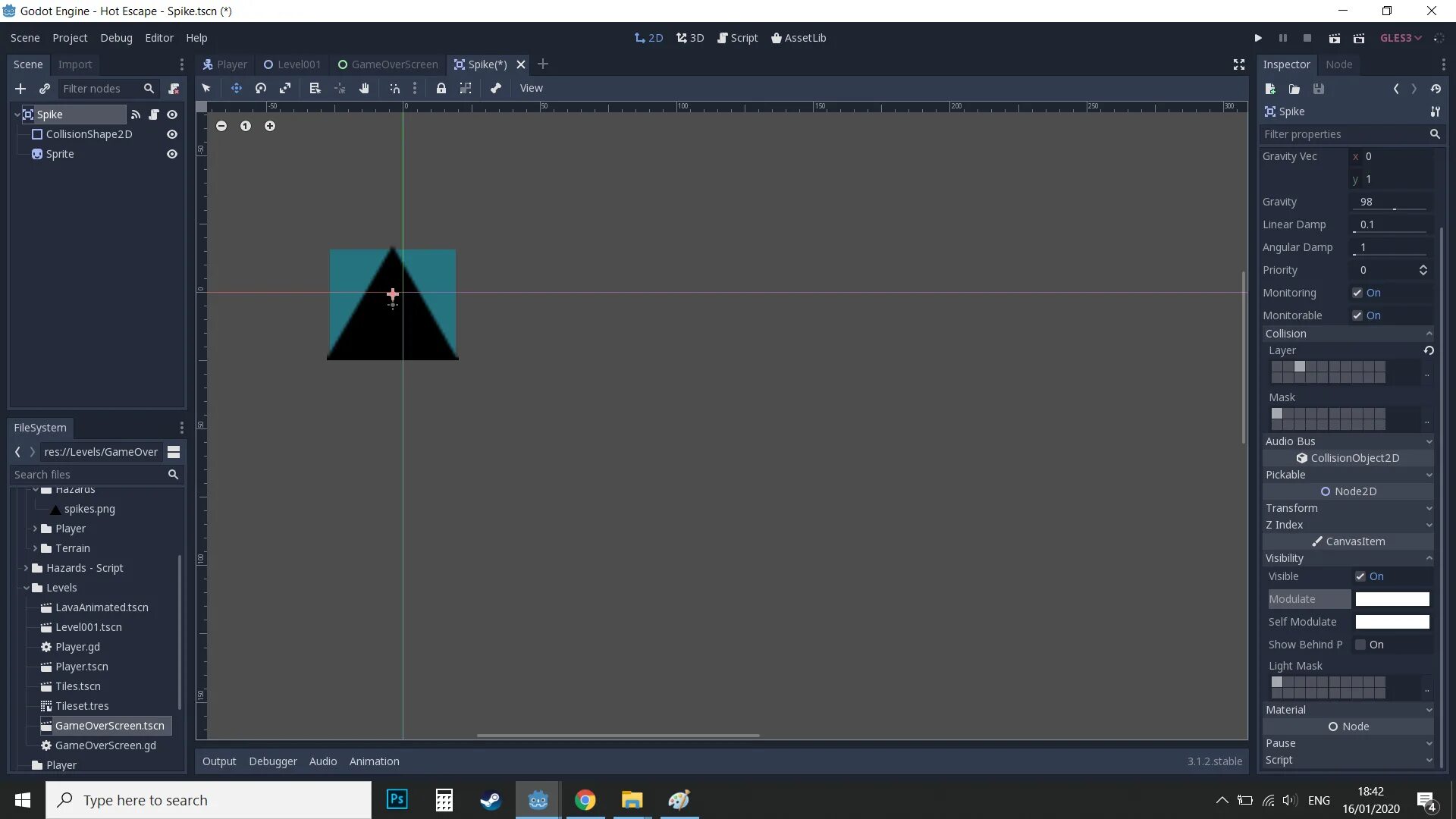
Task: Expand the Transform section
Action: point(1348,508)
